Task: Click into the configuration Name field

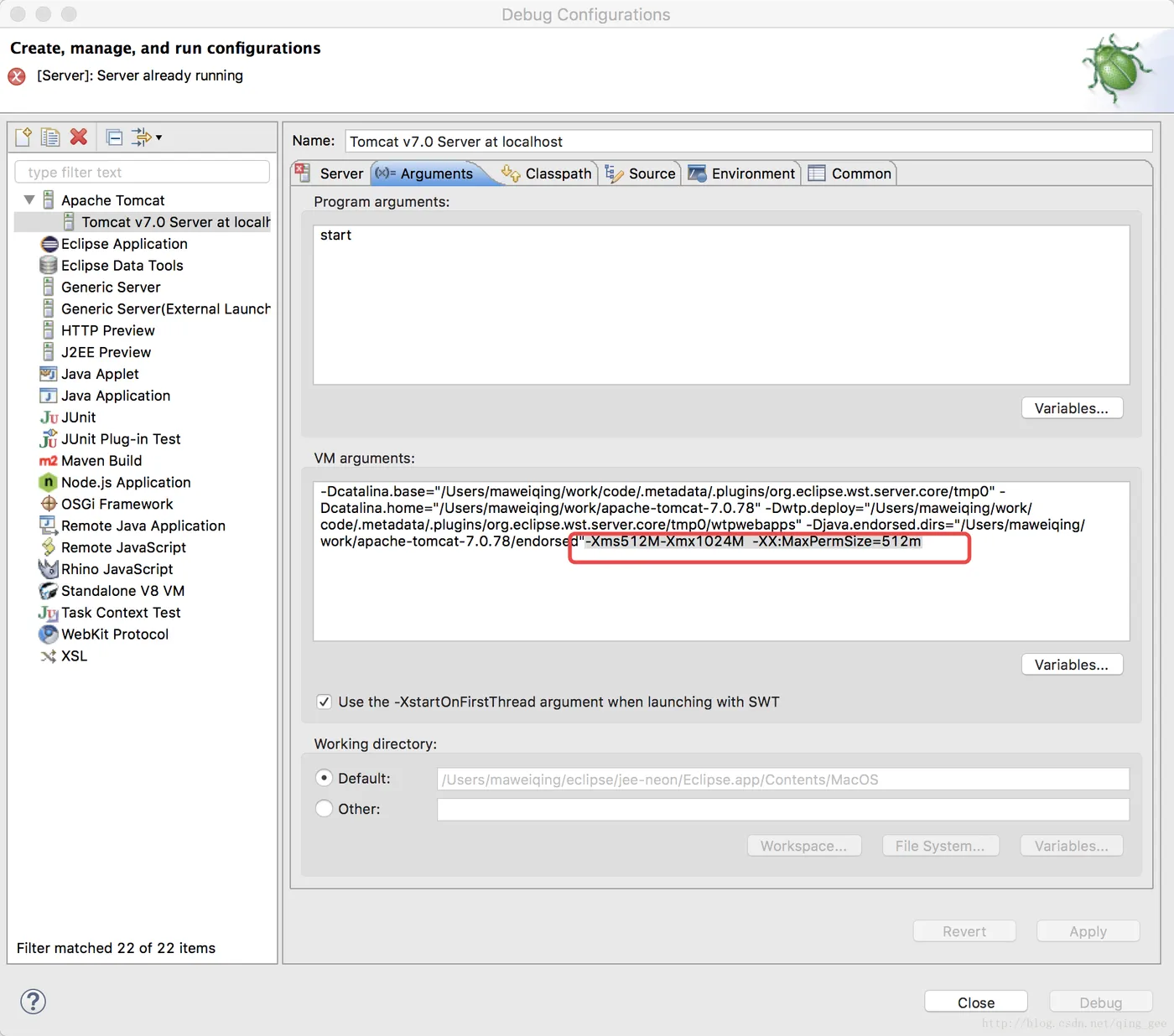Action: click(749, 142)
